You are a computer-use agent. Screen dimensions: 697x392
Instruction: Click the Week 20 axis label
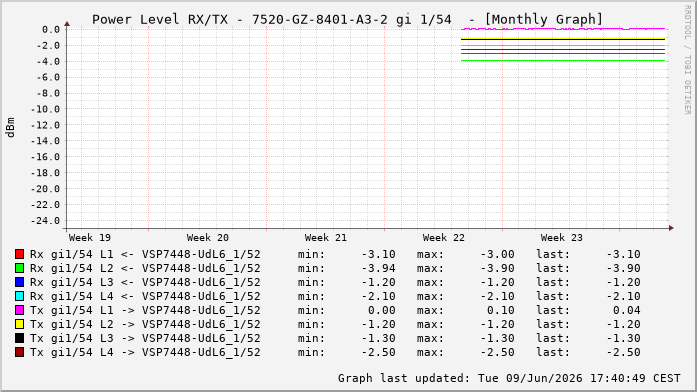208,238
